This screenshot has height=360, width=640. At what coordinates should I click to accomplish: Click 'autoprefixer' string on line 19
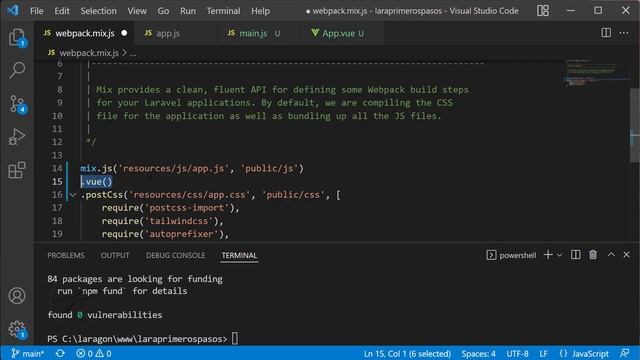[x=182, y=234]
